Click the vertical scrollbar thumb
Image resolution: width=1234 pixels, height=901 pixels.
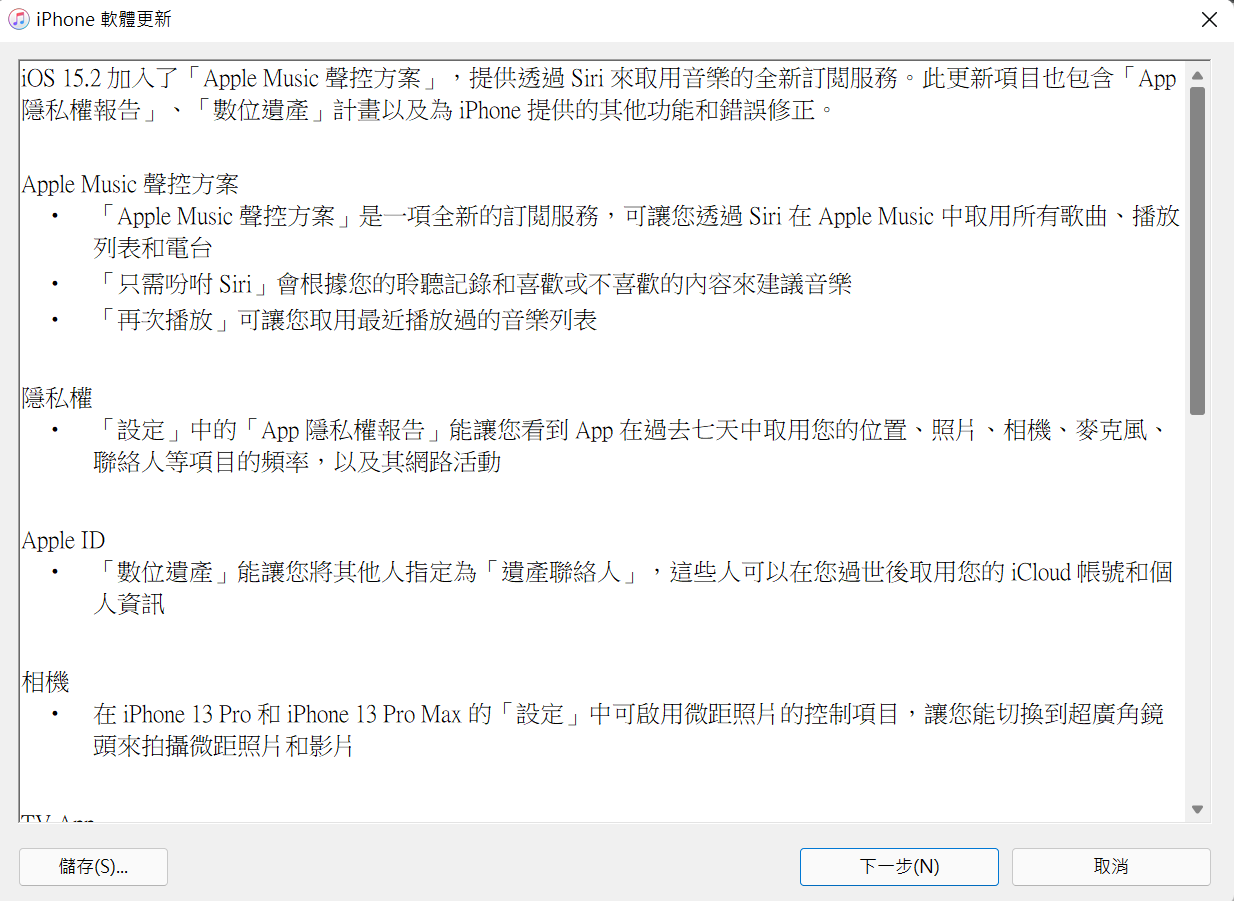click(x=1197, y=251)
